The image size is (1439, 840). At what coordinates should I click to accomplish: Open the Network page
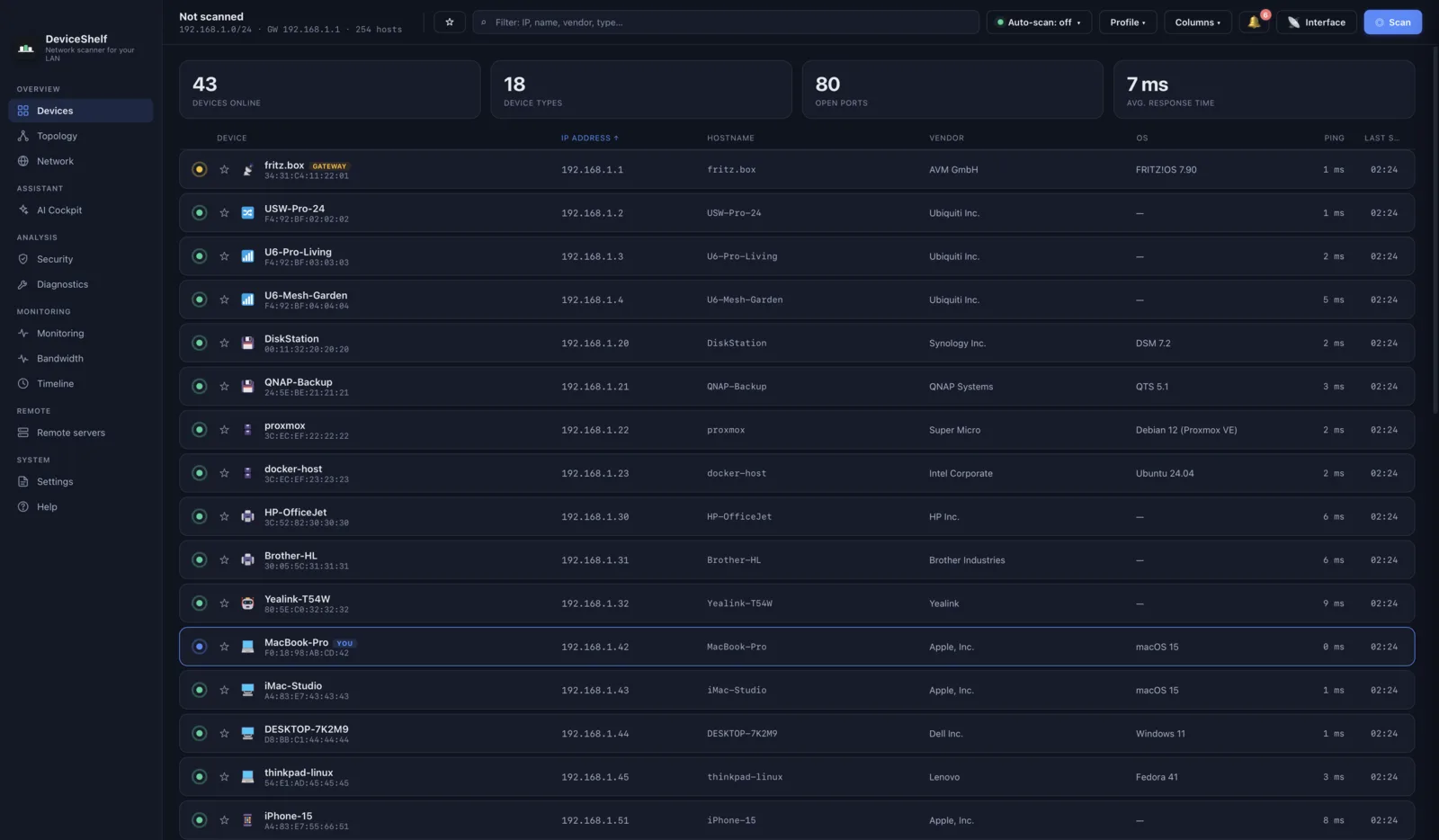(x=81, y=161)
